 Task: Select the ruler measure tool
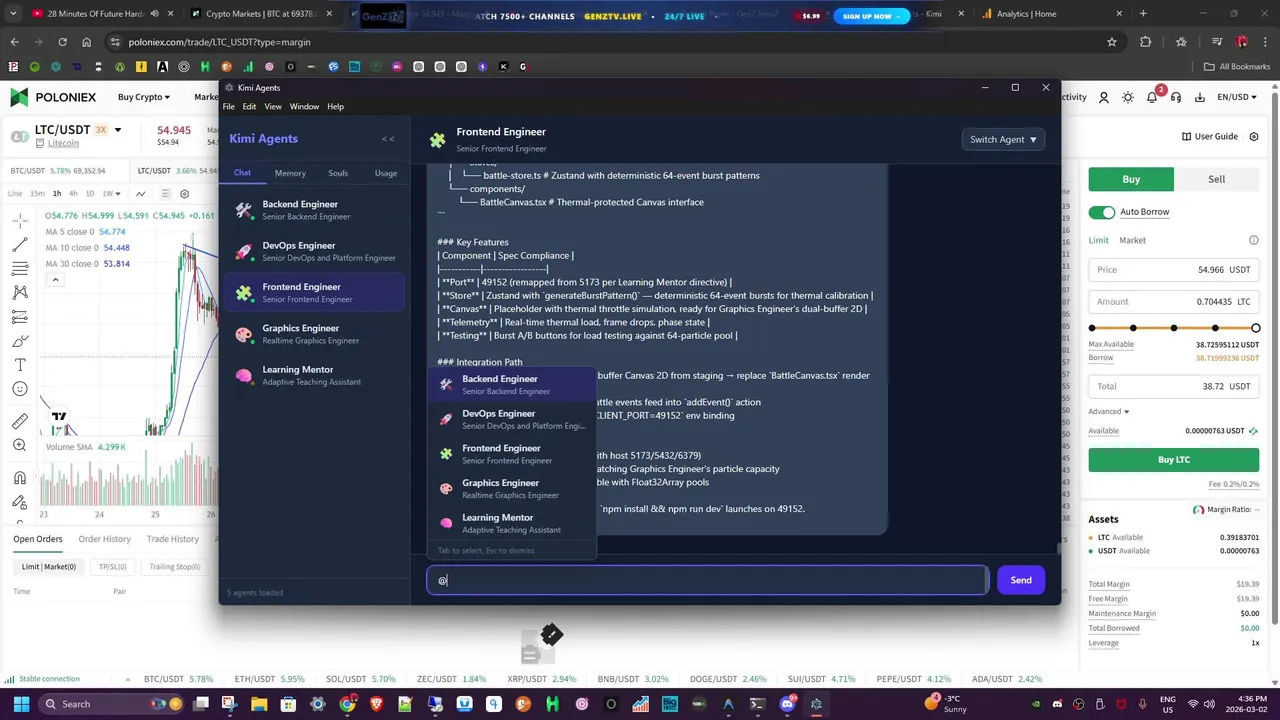click(19, 421)
